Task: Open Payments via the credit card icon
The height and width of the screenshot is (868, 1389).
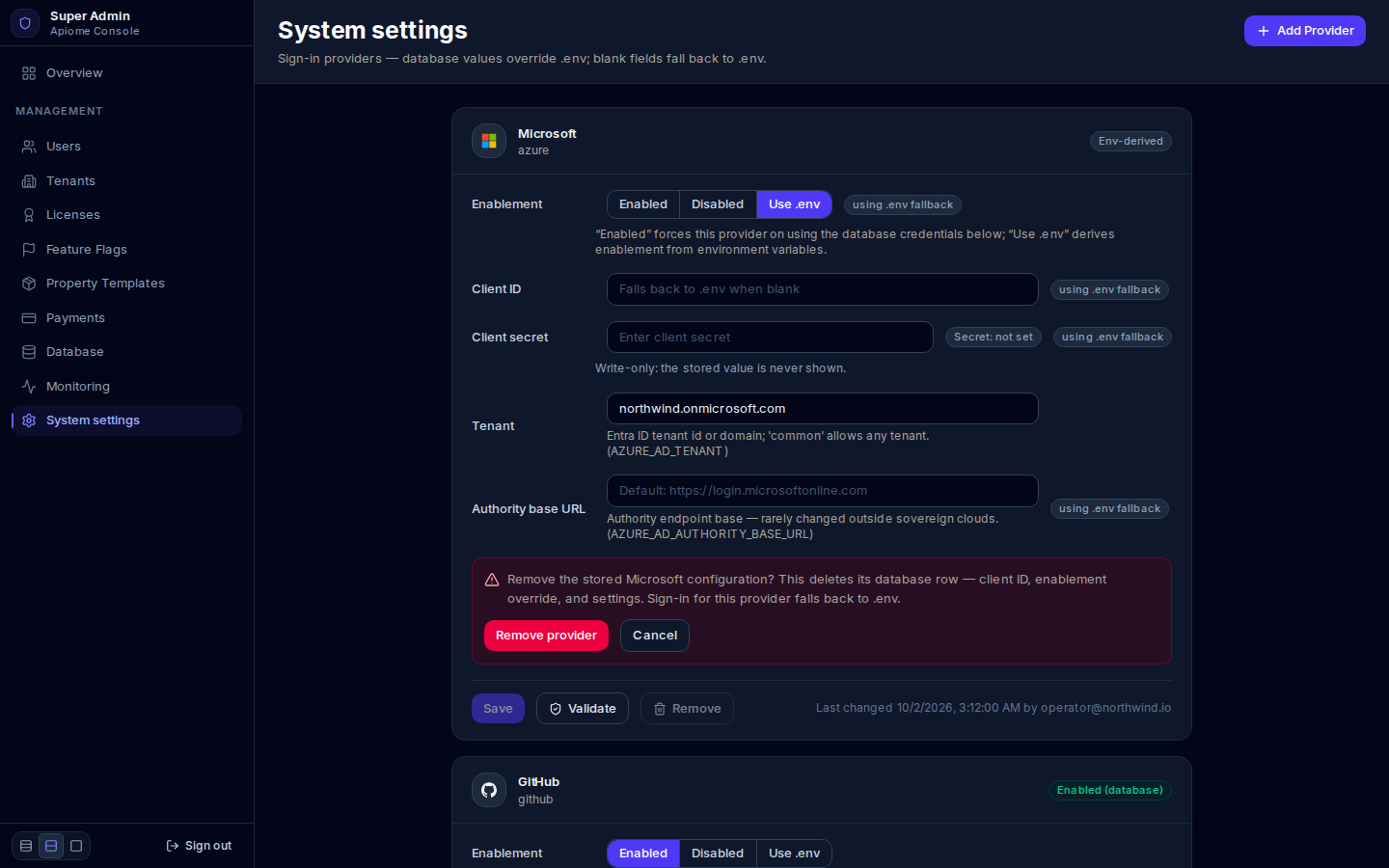Action: pos(29,318)
